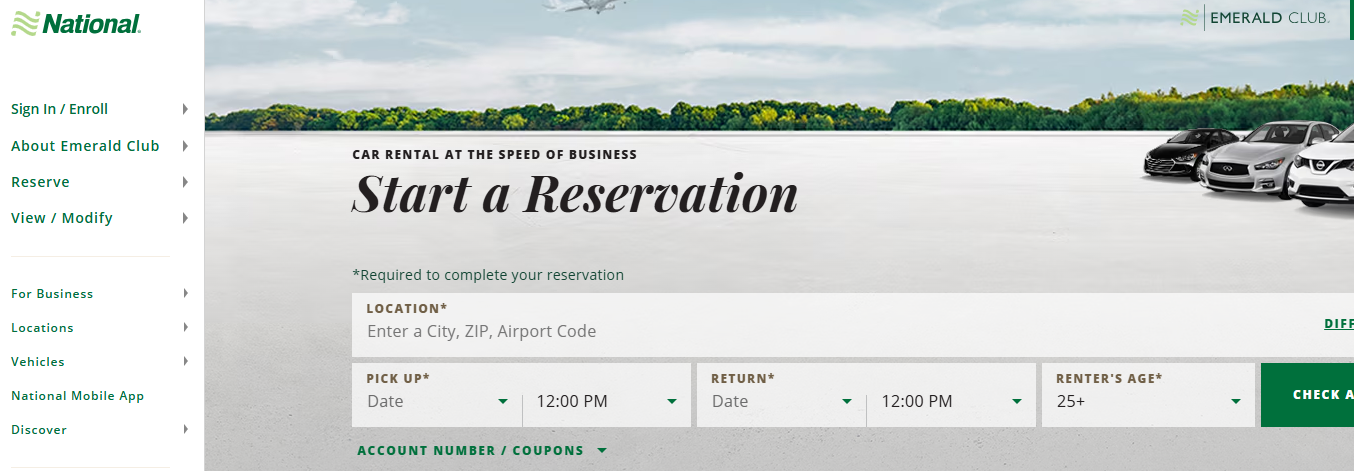Image resolution: width=1354 pixels, height=471 pixels.
Task: Open the Pick Up date dropdown
Action: click(x=438, y=402)
